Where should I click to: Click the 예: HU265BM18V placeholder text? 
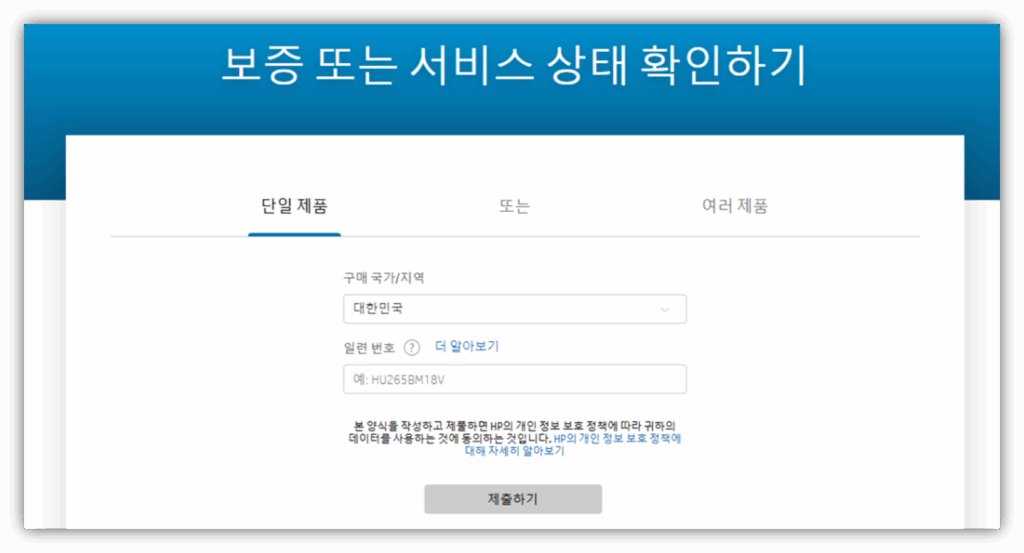(x=406, y=380)
